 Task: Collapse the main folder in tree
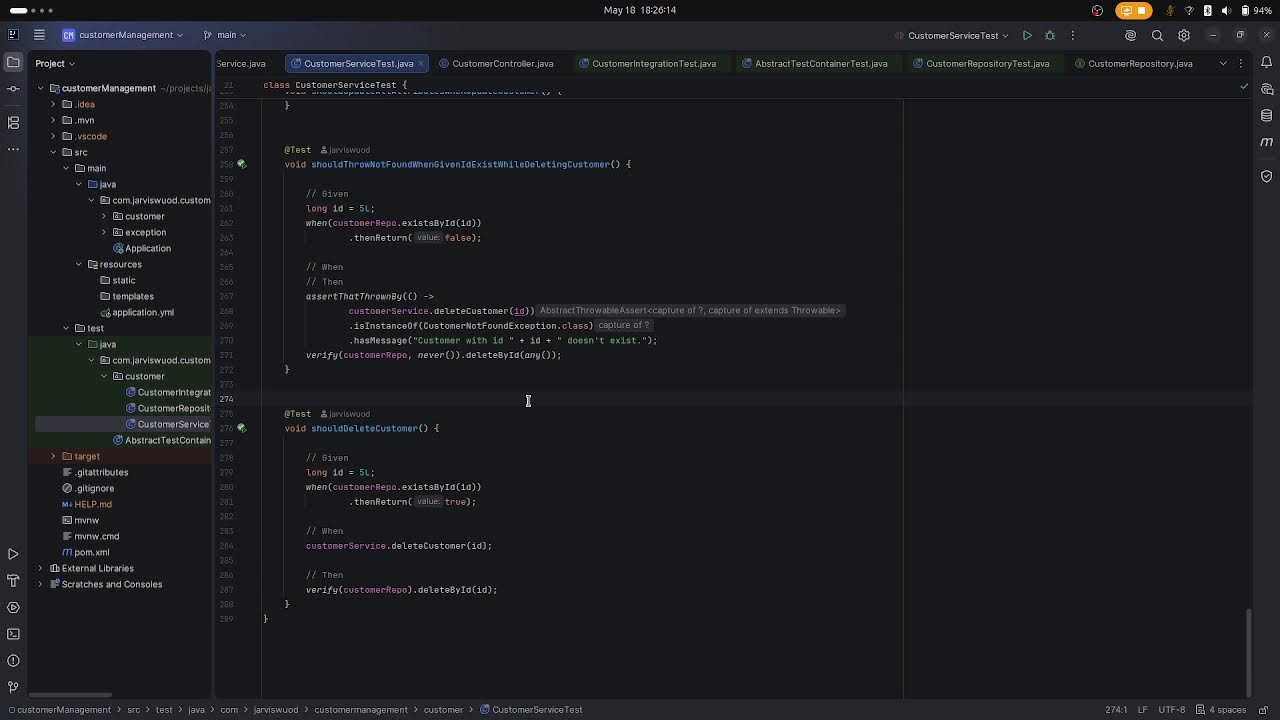coord(66,168)
